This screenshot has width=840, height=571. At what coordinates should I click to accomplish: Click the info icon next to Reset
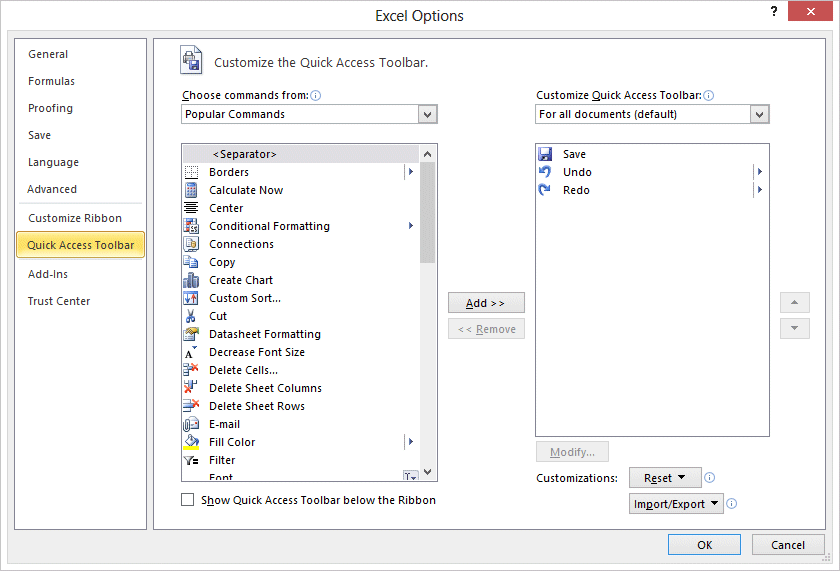pyautogui.click(x=709, y=477)
